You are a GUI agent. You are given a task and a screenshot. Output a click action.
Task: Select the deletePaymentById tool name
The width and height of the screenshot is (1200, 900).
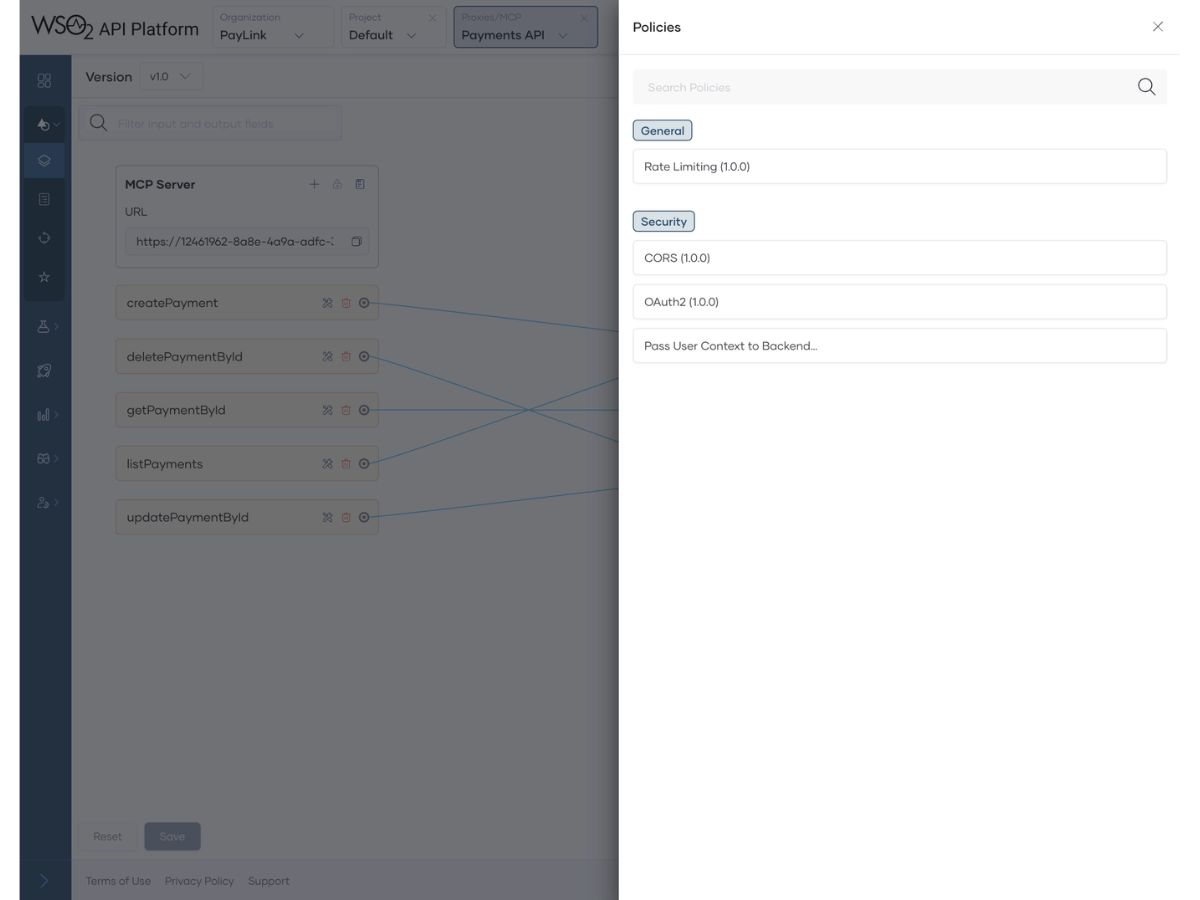click(185, 356)
